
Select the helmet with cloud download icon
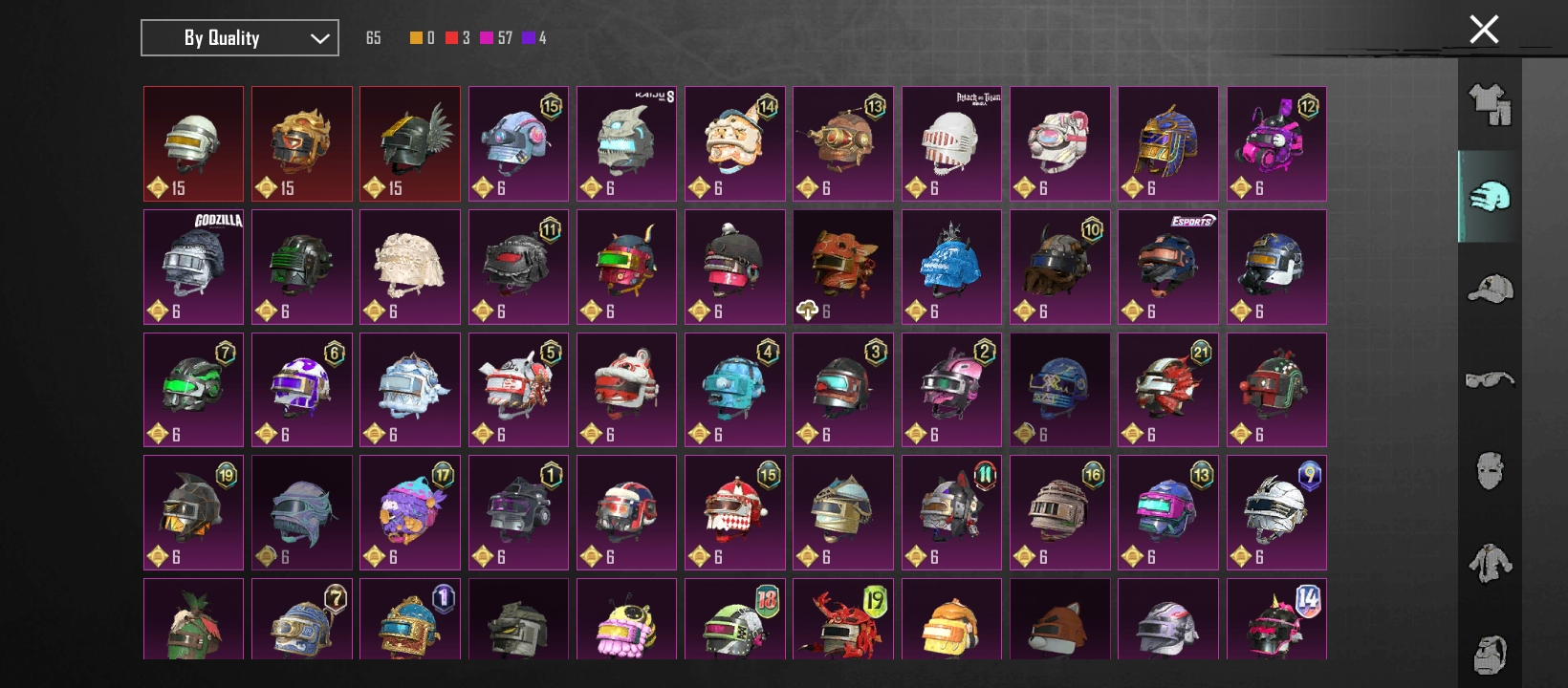843,267
